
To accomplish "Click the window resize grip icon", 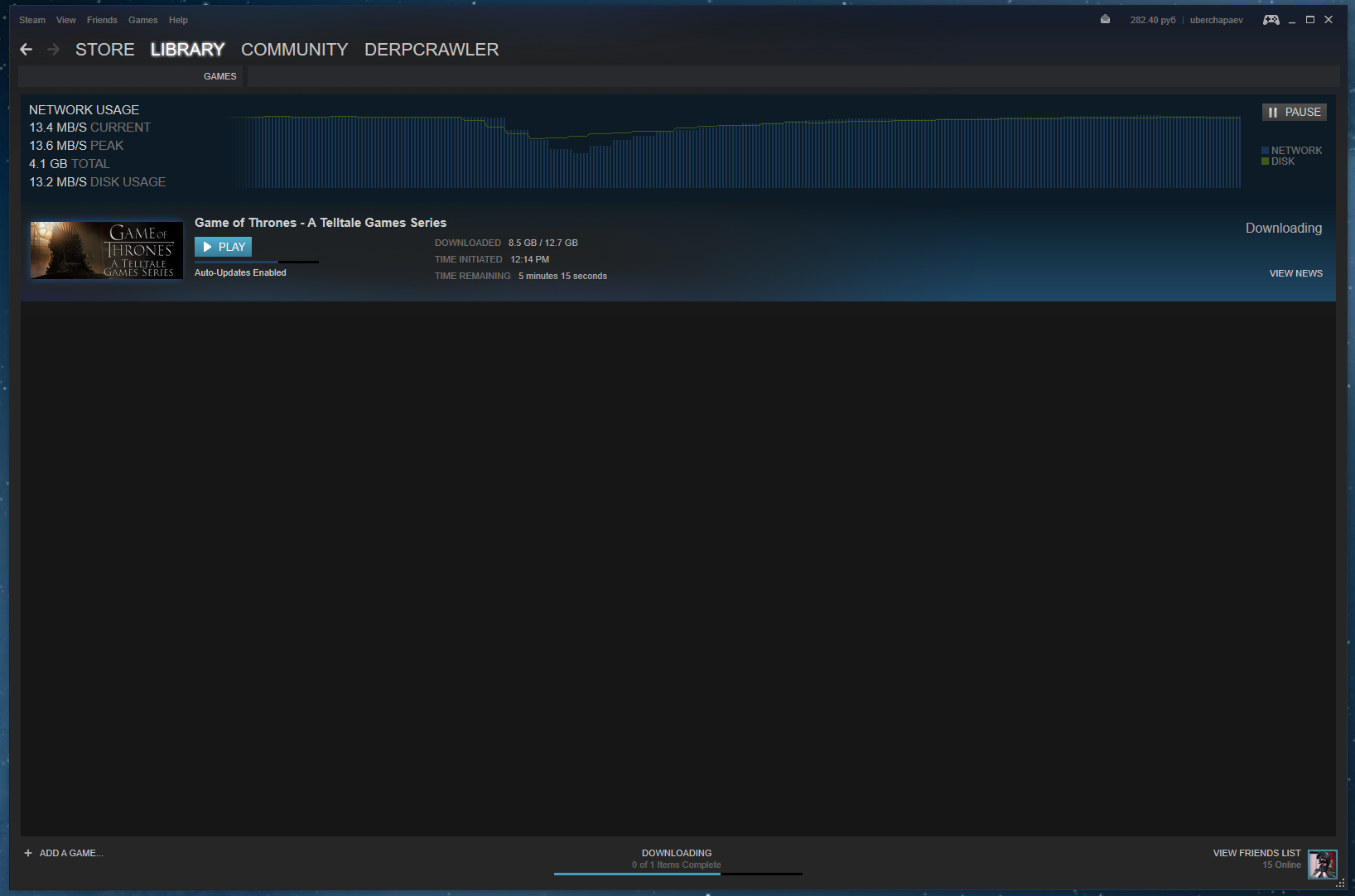I will coord(1340,883).
